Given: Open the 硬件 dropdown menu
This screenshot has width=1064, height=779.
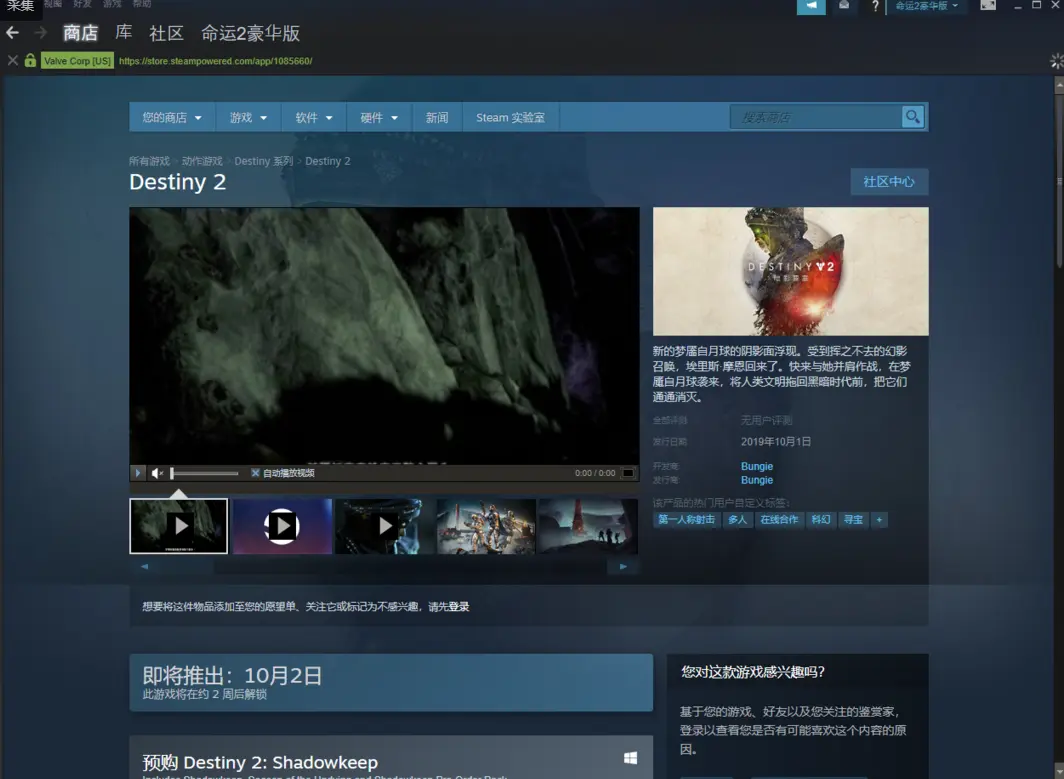Looking at the screenshot, I should pyautogui.click(x=379, y=117).
